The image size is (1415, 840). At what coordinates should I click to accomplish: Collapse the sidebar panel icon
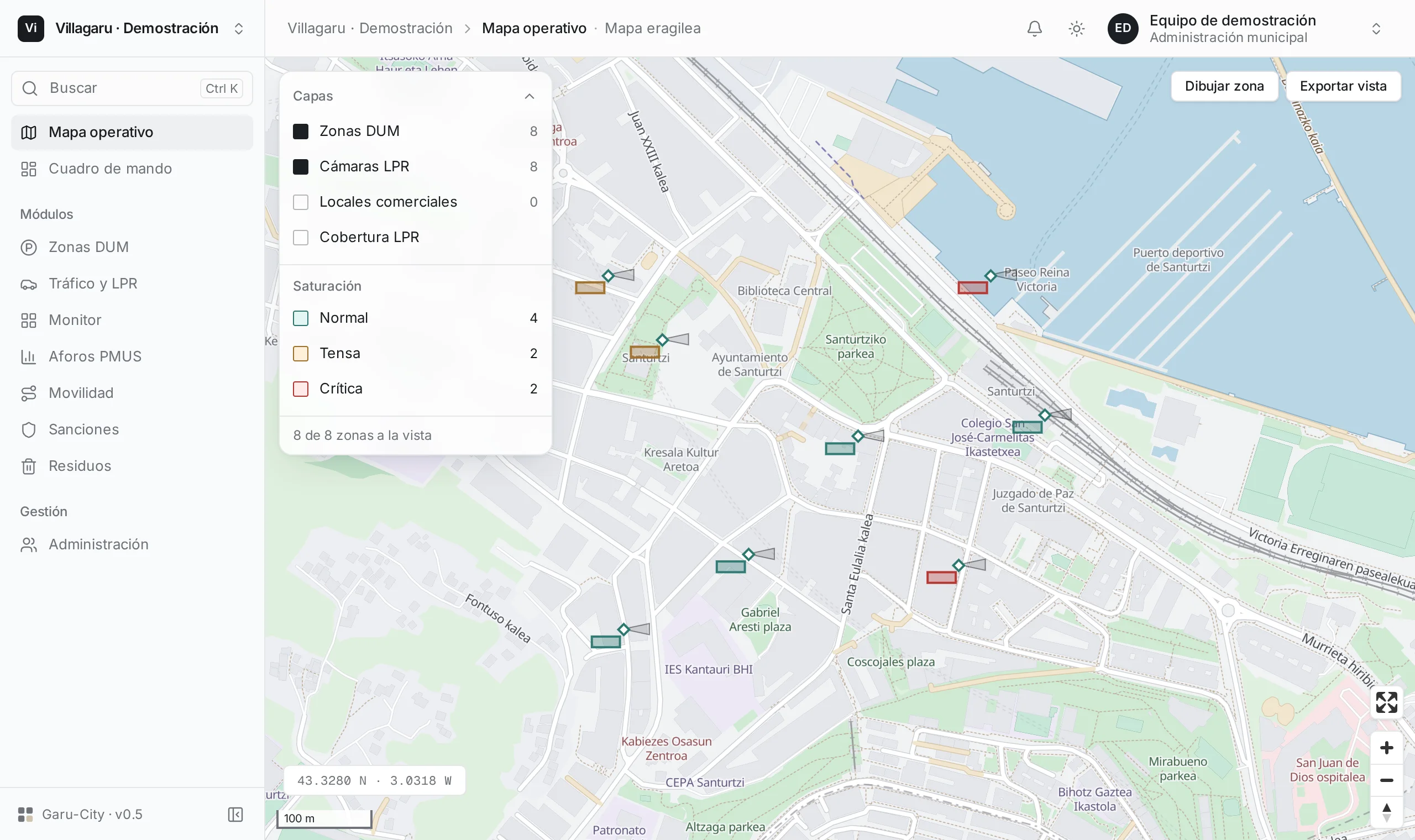pyautogui.click(x=235, y=814)
